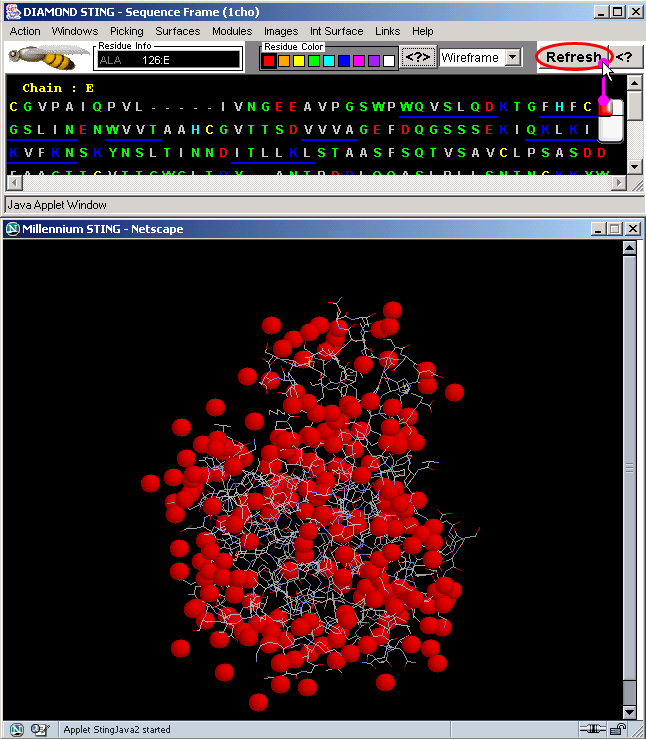Select the red residue color swatch
This screenshot has height=739, width=646.
pyautogui.click(x=269, y=61)
